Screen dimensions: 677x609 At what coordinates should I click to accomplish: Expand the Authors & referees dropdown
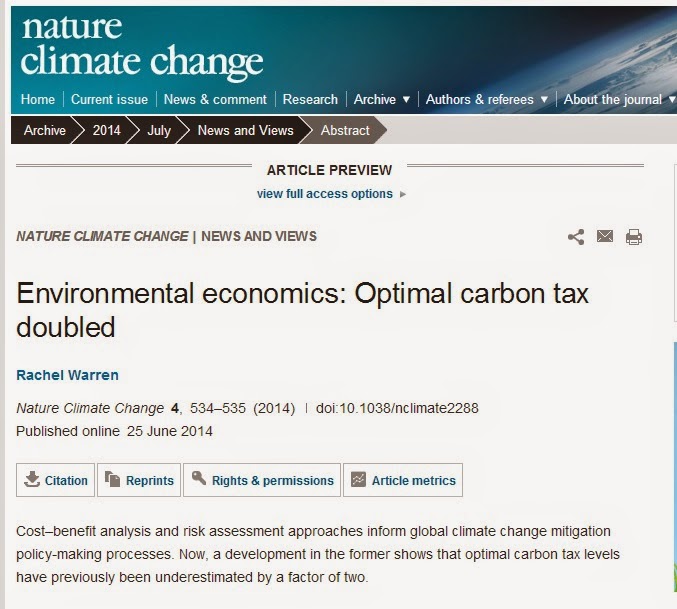pyautogui.click(x=487, y=100)
